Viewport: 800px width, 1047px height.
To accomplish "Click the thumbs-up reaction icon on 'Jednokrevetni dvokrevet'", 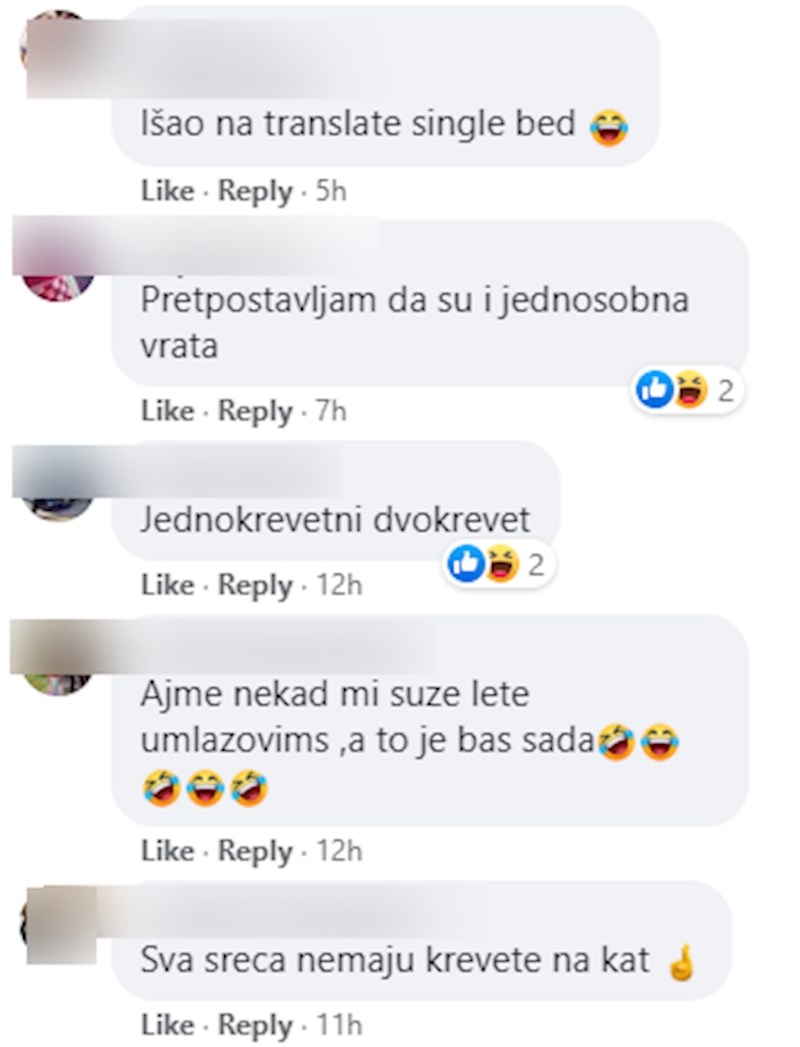I will click(466, 564).
